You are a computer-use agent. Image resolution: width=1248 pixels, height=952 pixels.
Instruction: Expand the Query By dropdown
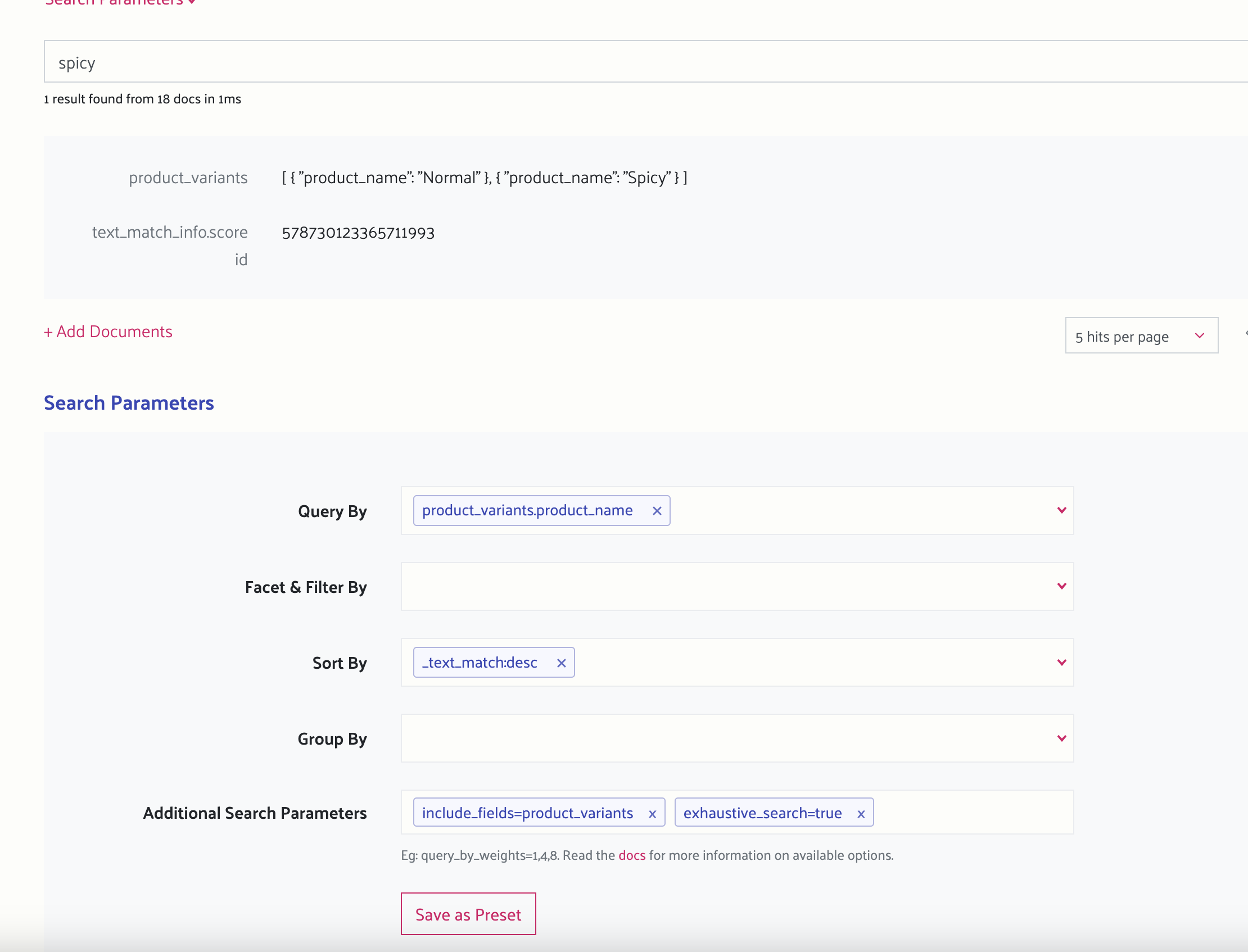[1061, 511]
